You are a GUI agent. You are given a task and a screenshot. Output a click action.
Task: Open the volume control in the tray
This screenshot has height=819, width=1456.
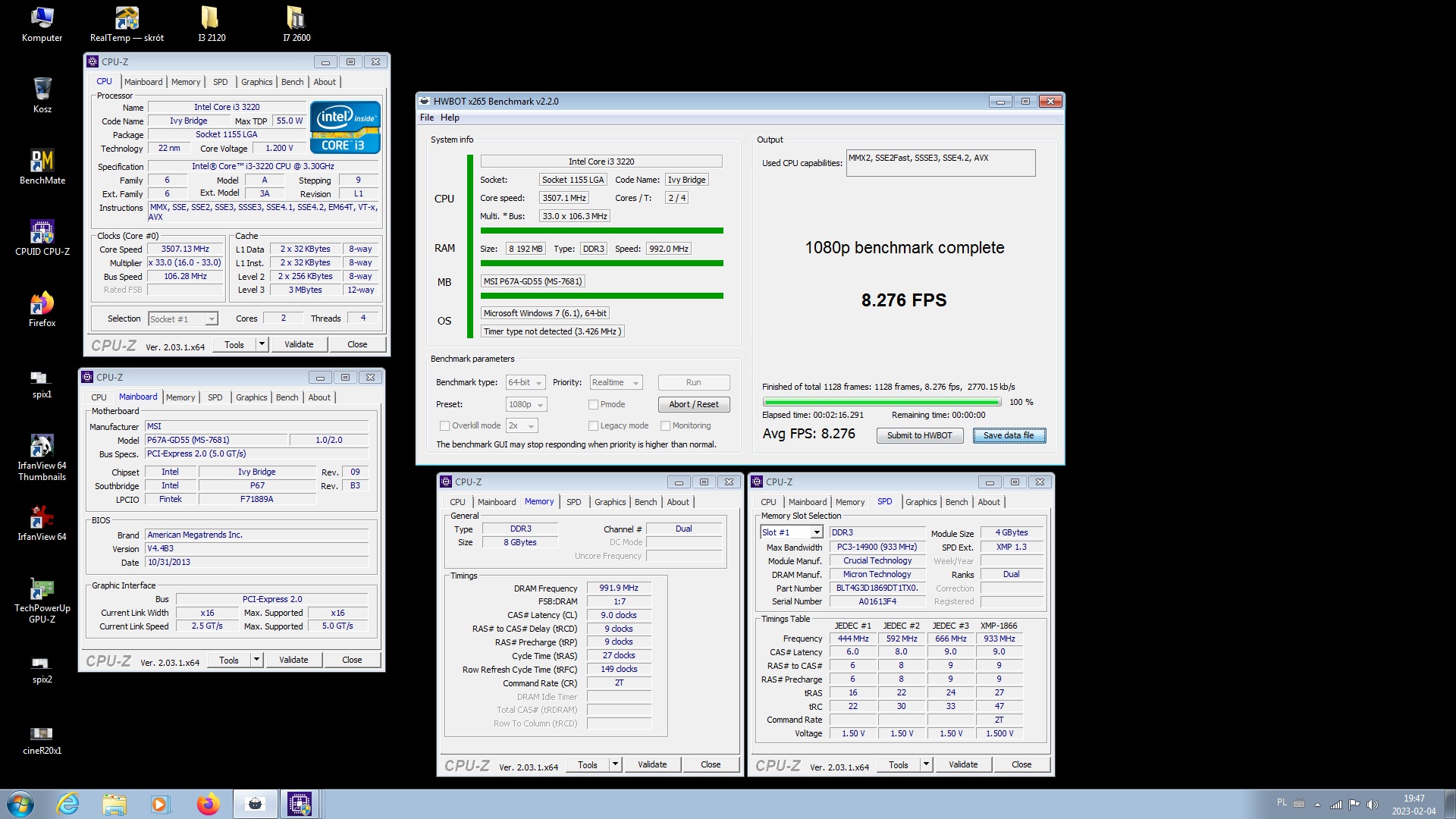point(1372,805)
